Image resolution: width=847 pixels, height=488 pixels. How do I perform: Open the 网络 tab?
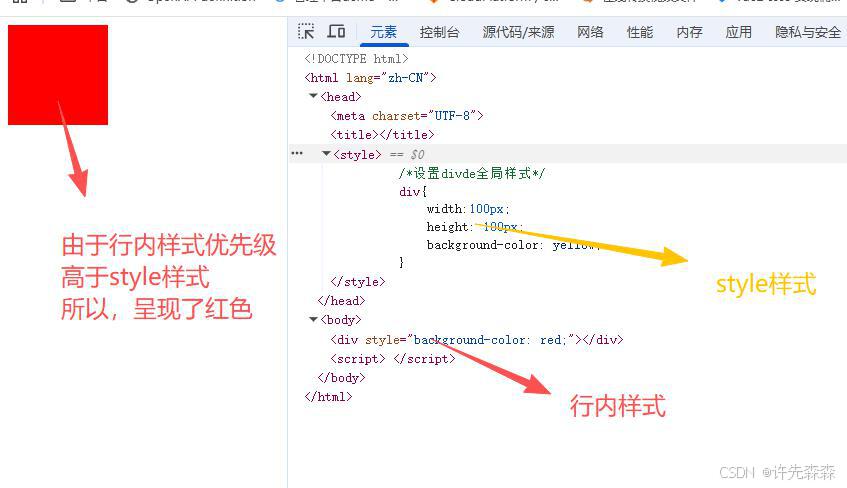pyautogui.click(x=590, y=32)
